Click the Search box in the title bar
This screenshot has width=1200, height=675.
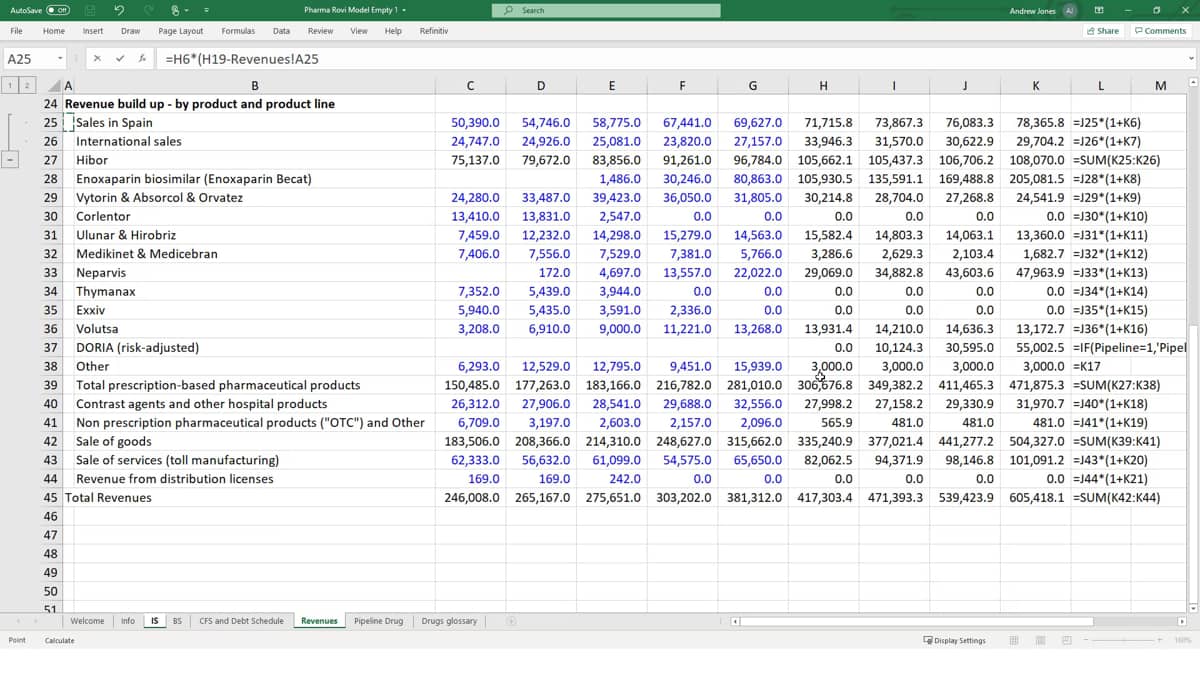pyautogui.click(x=606, y=10)
